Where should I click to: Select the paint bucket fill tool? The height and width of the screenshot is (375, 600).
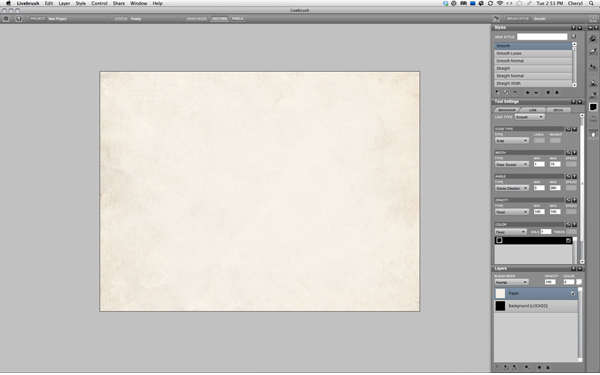coord(593,83)
